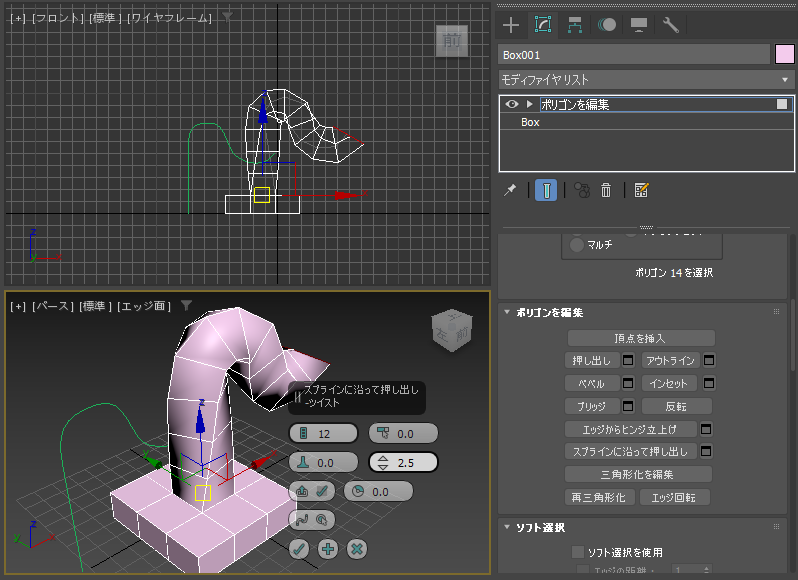Click caddy segments field showing 12
This screenshot has height=580, width=798.
tap(323, 433)
